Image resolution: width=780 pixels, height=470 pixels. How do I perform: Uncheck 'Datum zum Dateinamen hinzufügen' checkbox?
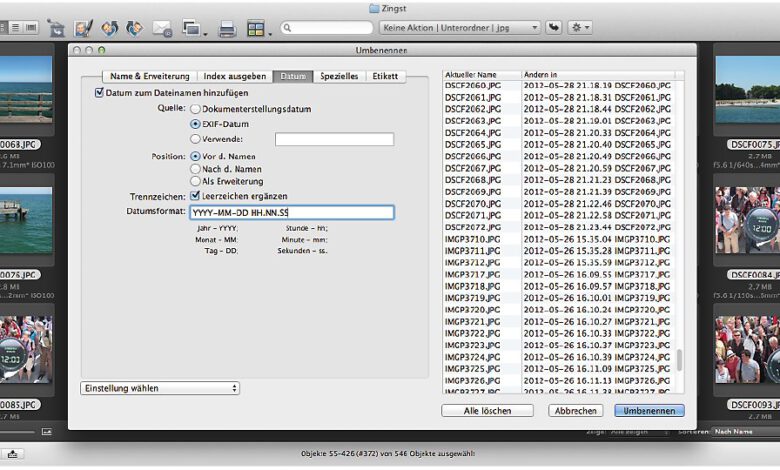pyautogui.click(x=99, y=93)
